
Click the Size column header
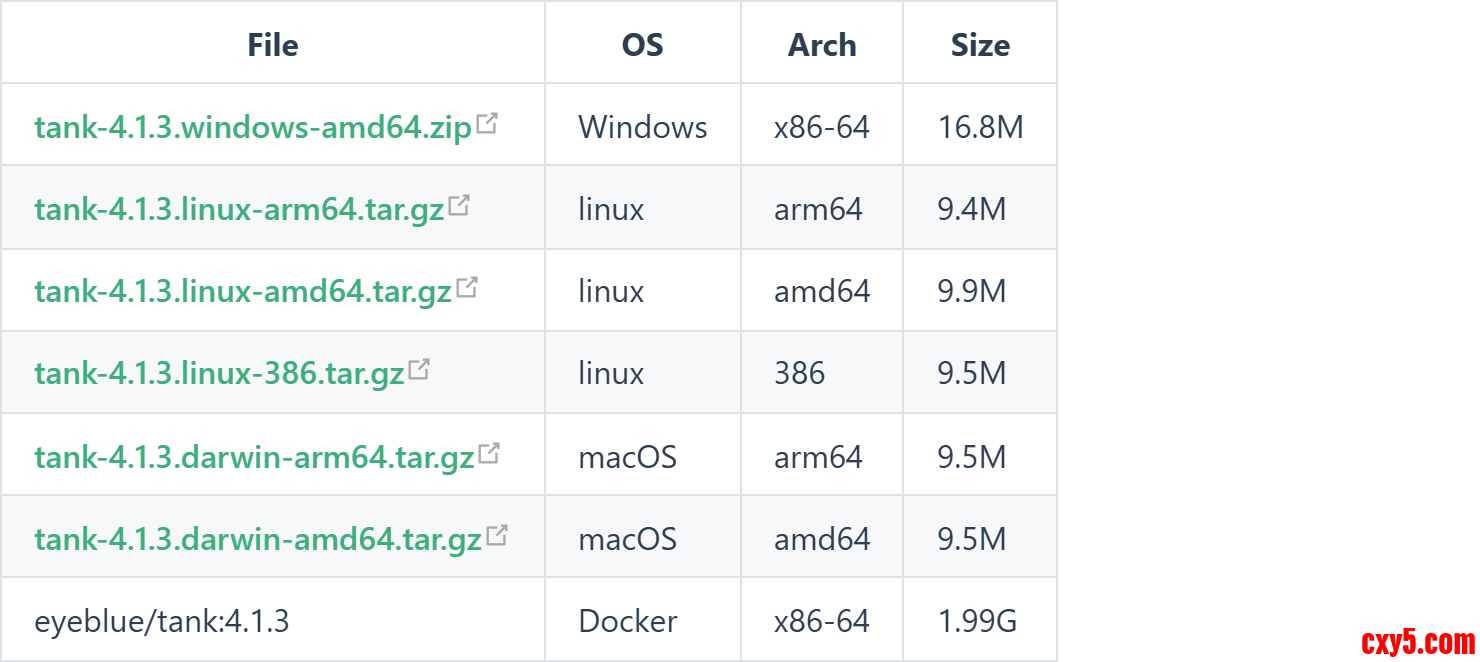[980, 45]
